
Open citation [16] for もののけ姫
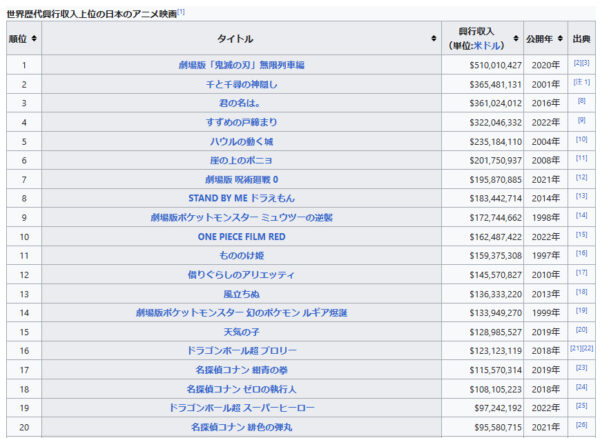coord(581,253)
